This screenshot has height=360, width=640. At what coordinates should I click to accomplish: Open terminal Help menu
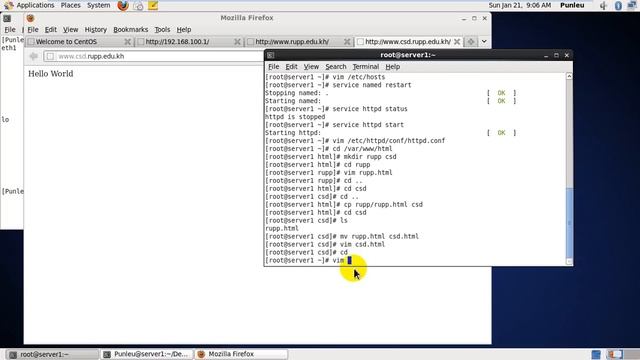(393, 67)
